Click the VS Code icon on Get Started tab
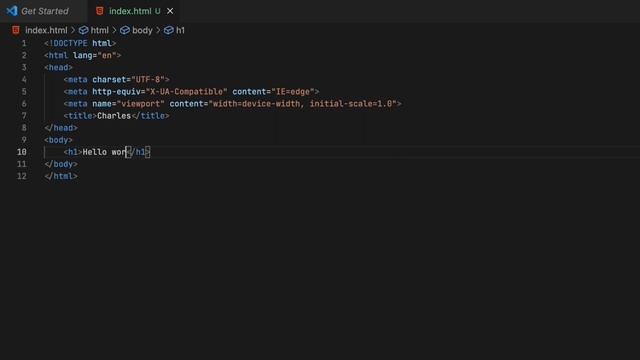640x360 pixels. coord(12,11)
